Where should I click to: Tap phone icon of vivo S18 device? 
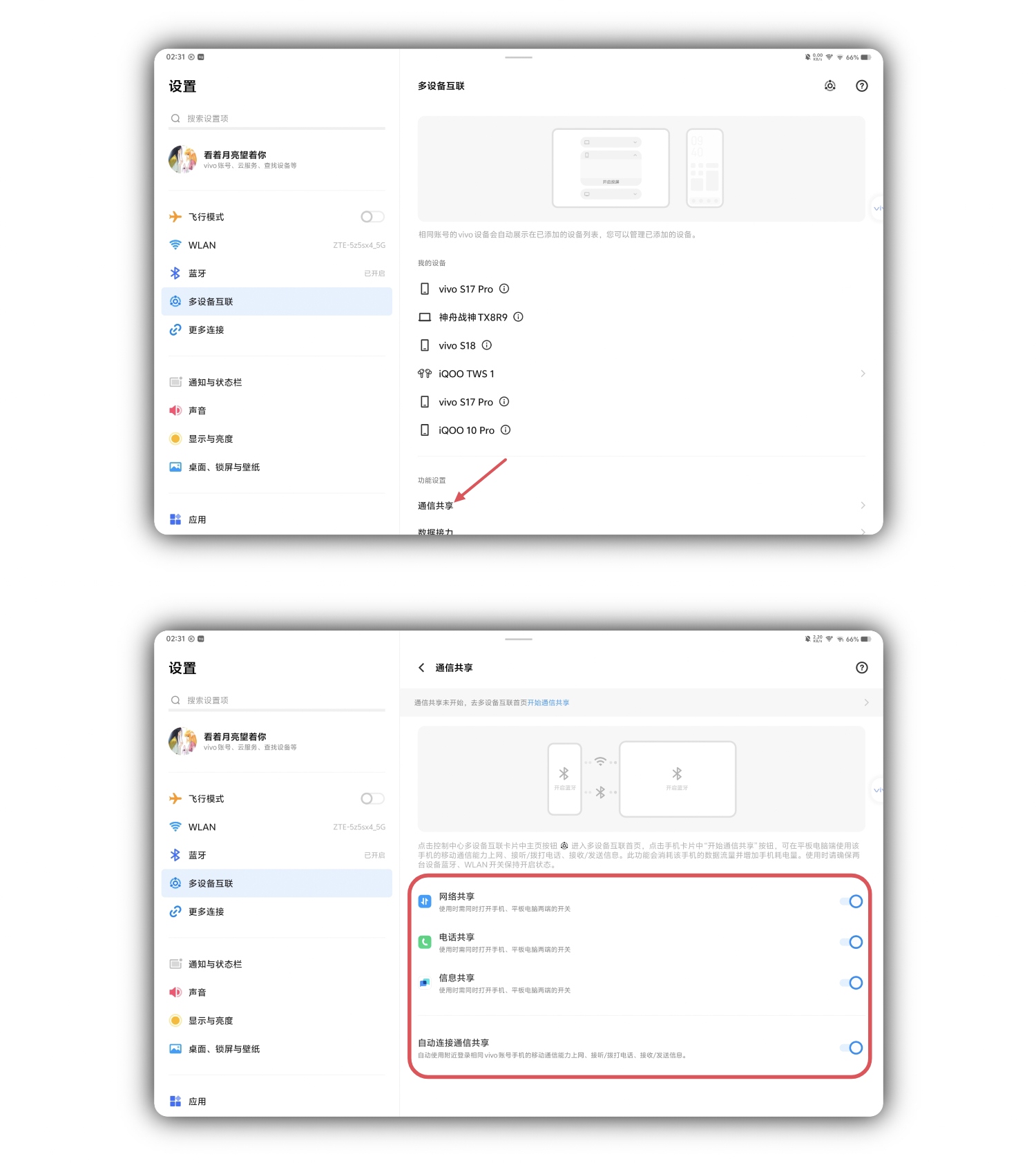(x=425, y=345)
